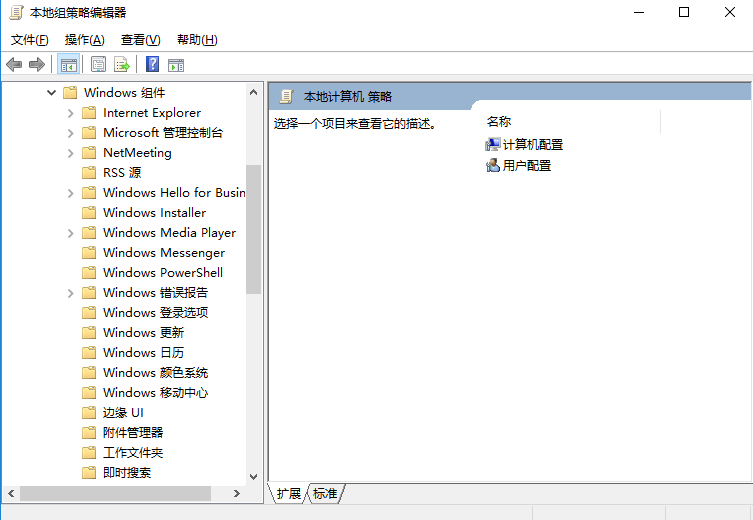The height and width of the screenshot is (520, 753).
Task: Open the 操作(A) menu
Action: [85, 40]
